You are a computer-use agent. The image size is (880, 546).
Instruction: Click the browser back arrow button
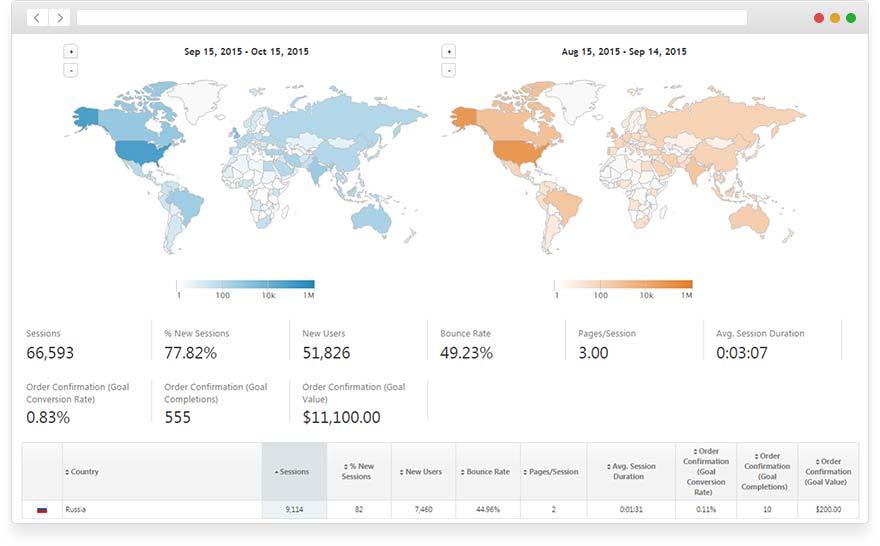(37, 18)
